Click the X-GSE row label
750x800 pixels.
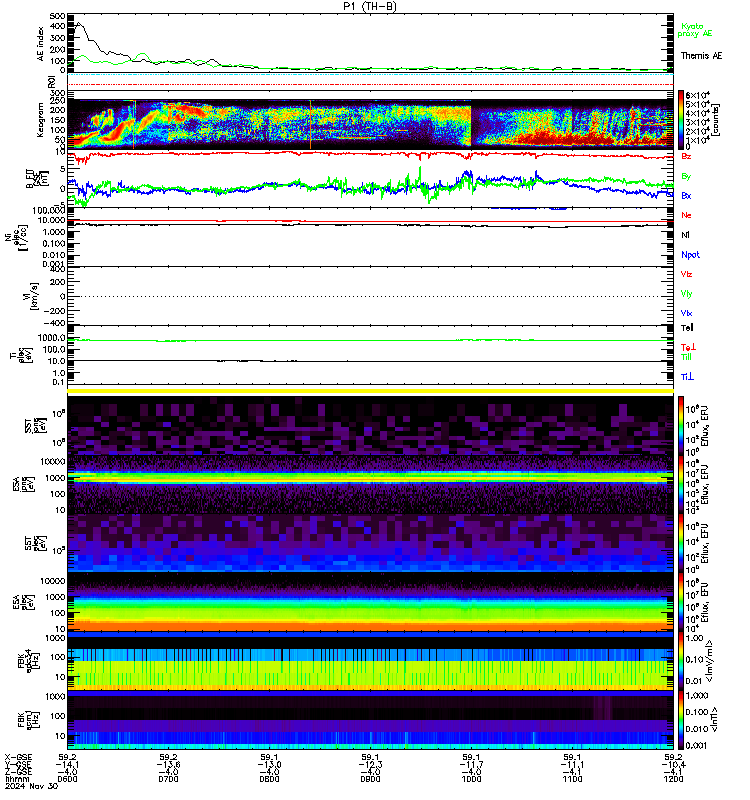pos(18,758)
